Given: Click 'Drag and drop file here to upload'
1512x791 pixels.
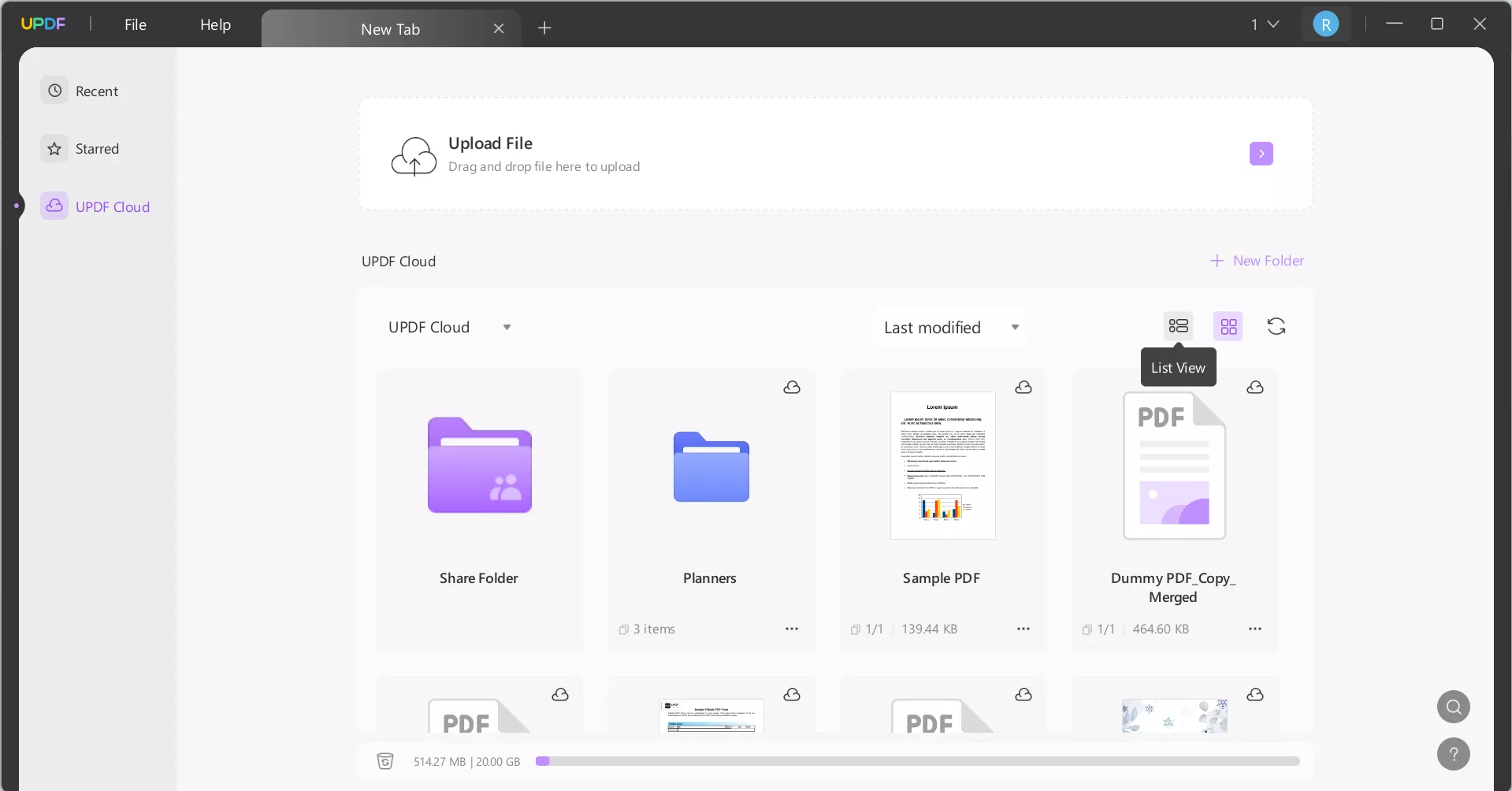Looking at the screenshot, I should pos(544,167).
